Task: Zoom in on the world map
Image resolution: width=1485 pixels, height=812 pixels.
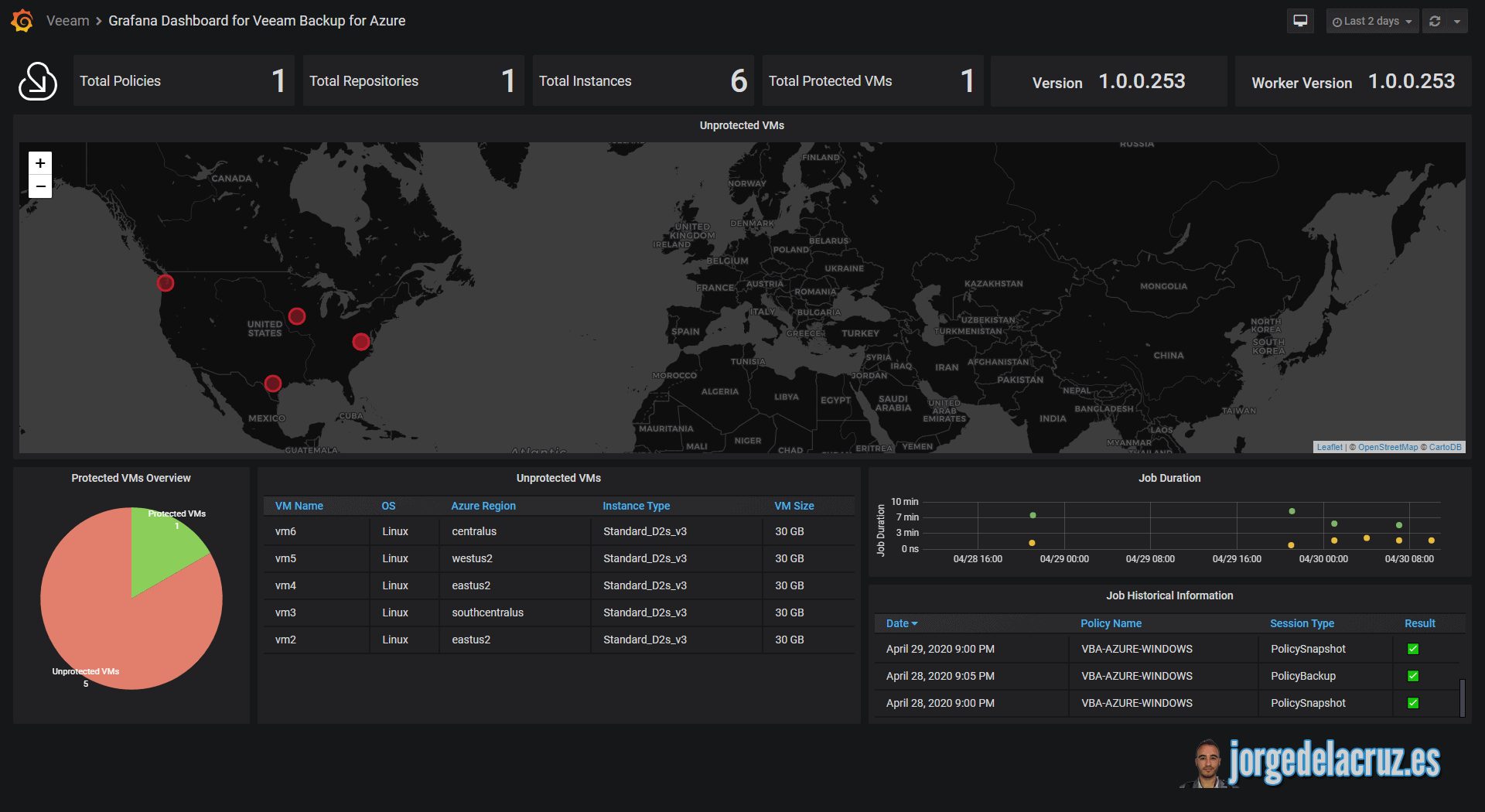Action: [40, 163]
